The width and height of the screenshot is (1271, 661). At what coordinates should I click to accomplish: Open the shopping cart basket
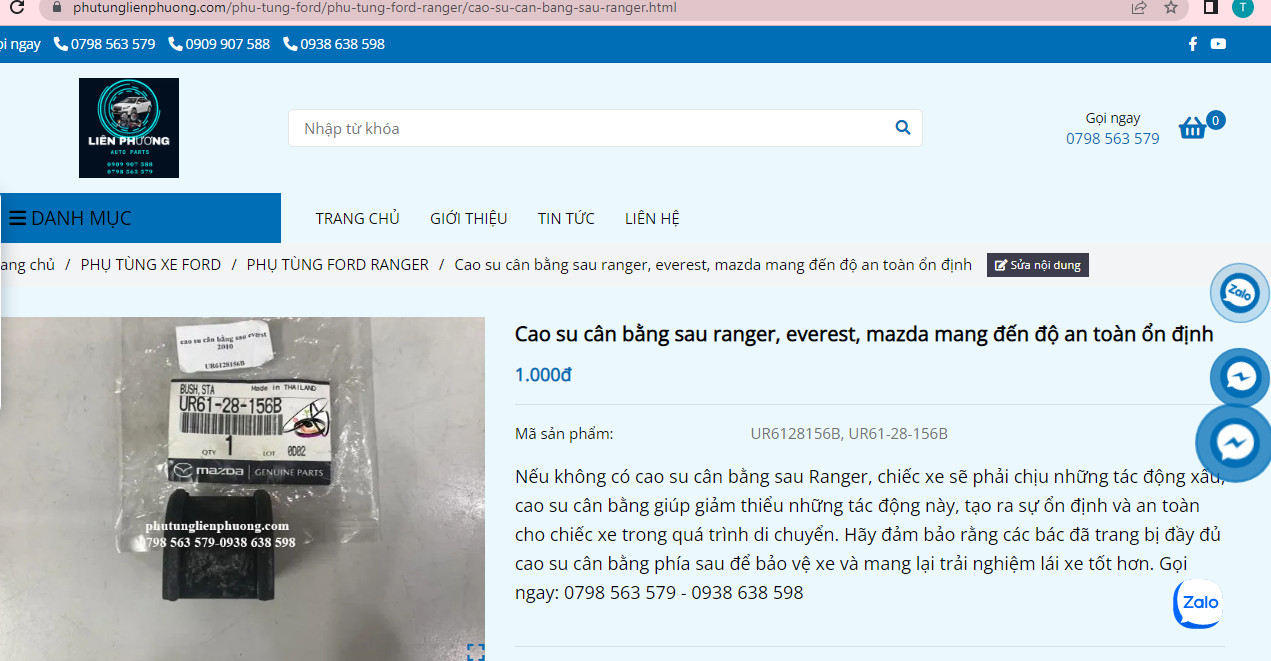point(1193,128)
